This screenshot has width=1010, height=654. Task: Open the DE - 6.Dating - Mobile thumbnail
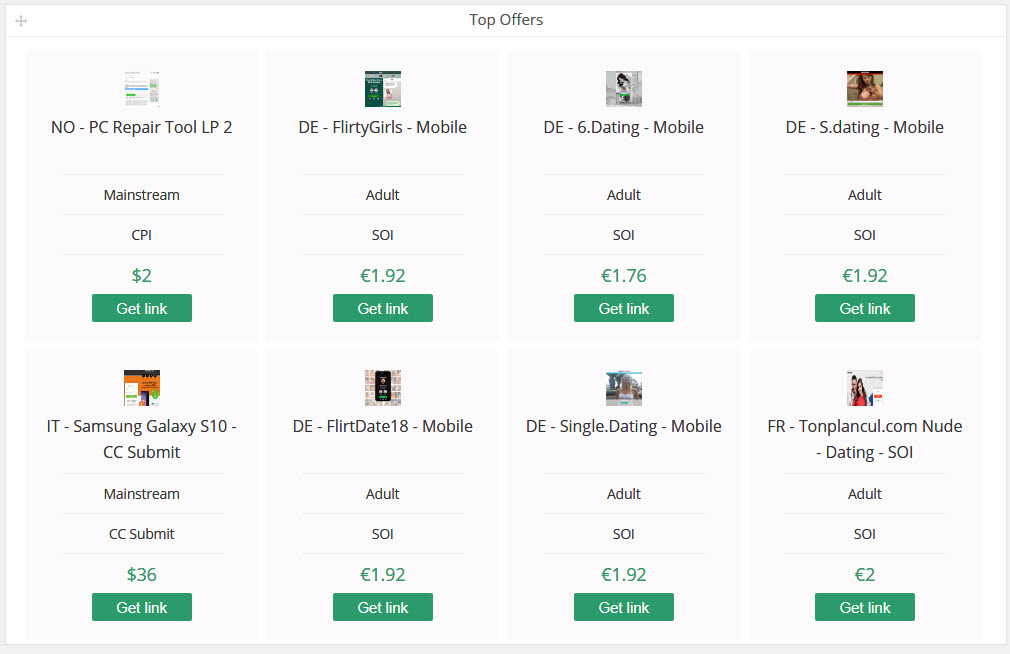[x=624, y=89]
